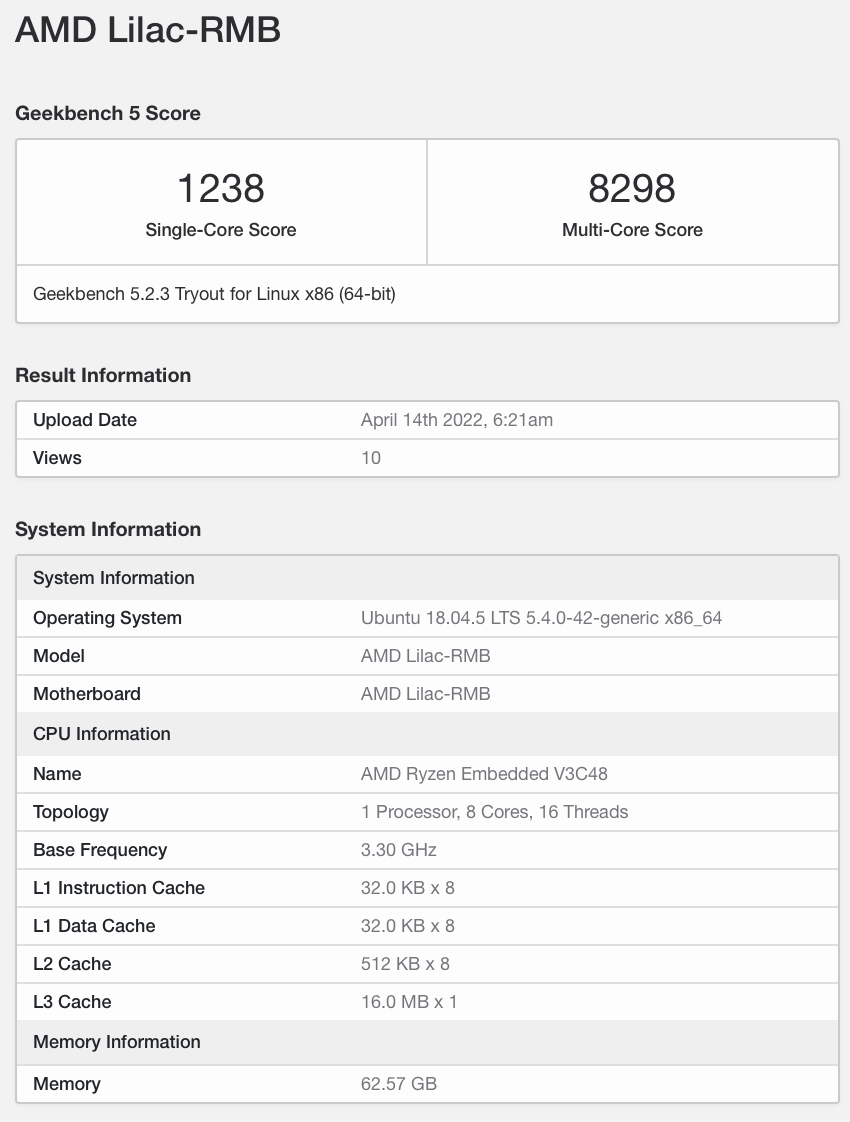Click the Views count row
Viewport: 850px width, 1122px height.
coord(427,458)
